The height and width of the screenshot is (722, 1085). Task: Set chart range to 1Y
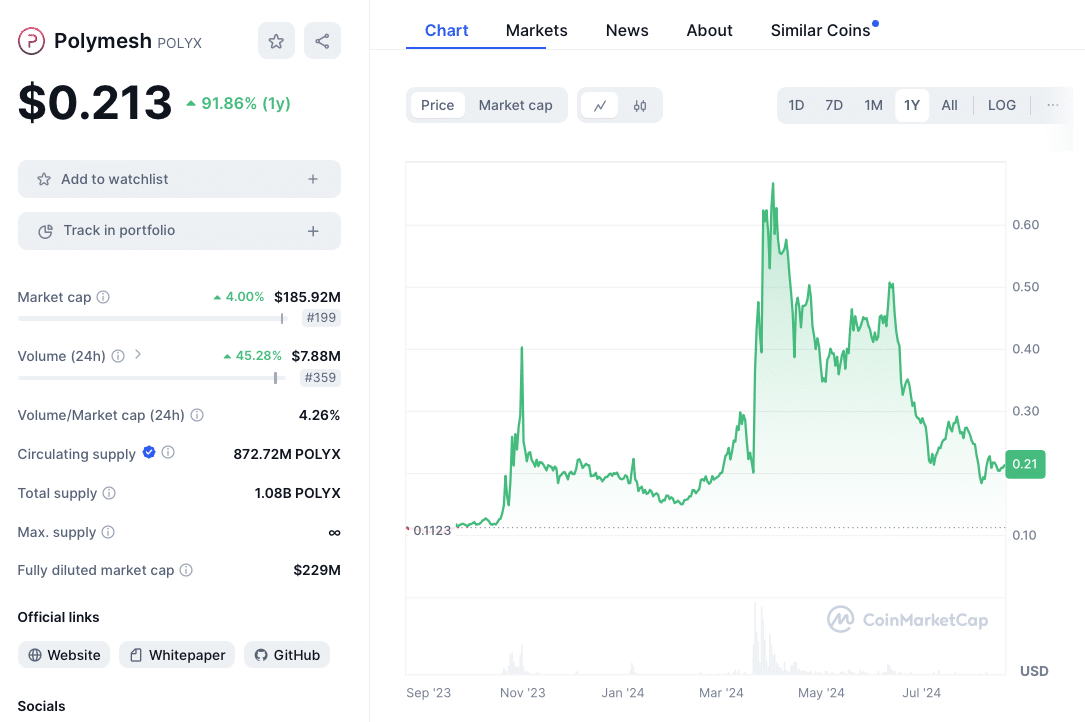pos(912,105)
